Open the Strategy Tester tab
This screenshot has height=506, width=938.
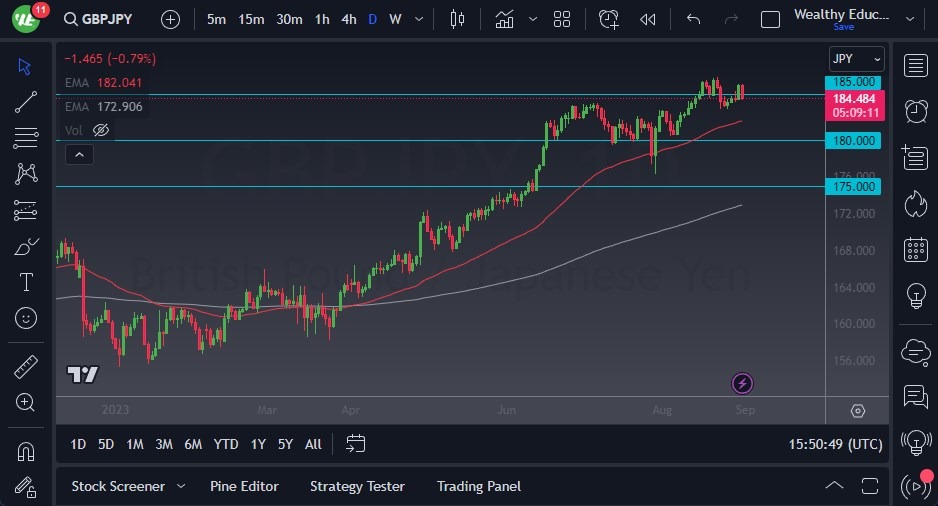[x=357, y=486]
